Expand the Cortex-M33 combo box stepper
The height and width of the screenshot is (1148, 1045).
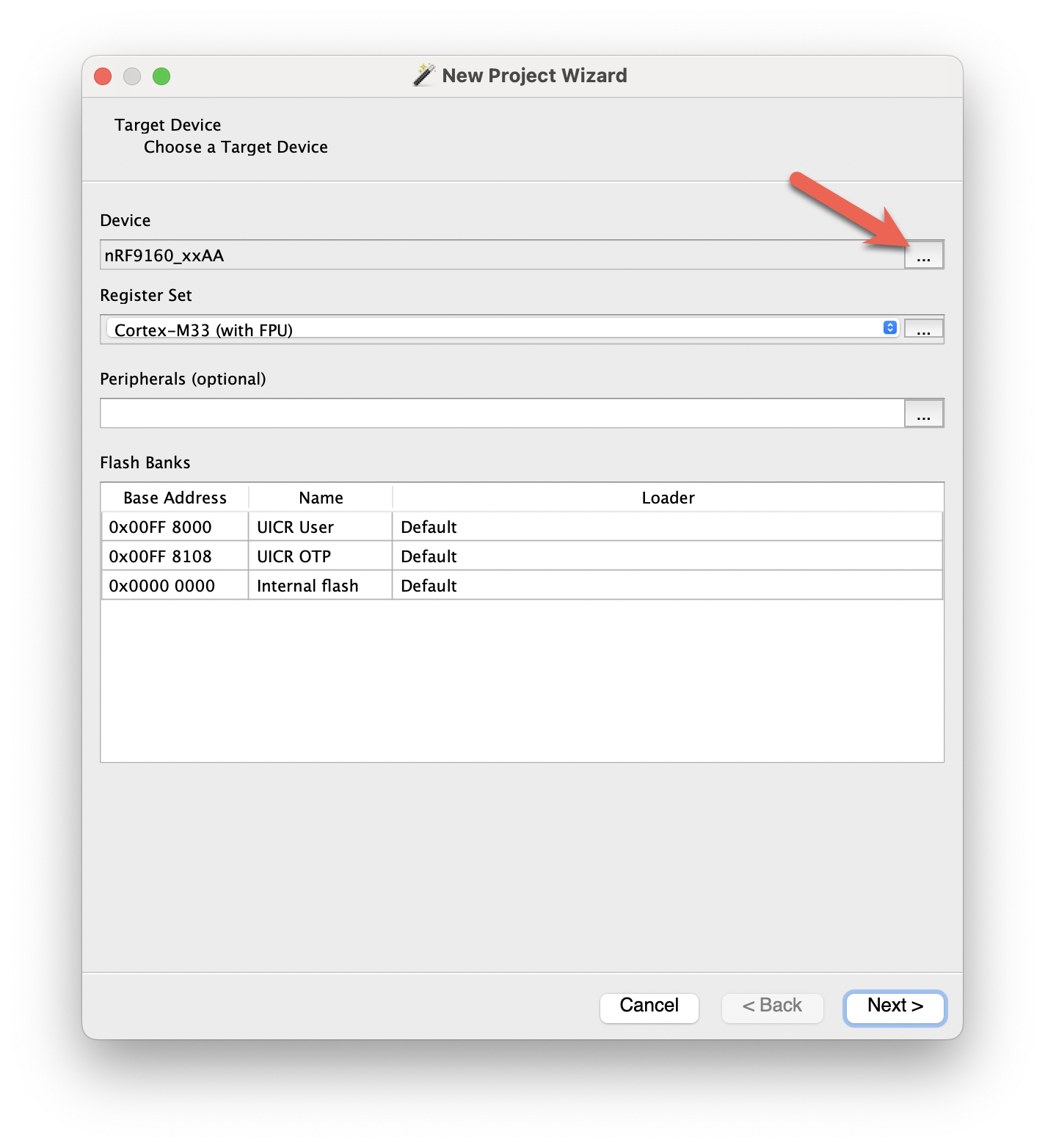tap(890, 327)
